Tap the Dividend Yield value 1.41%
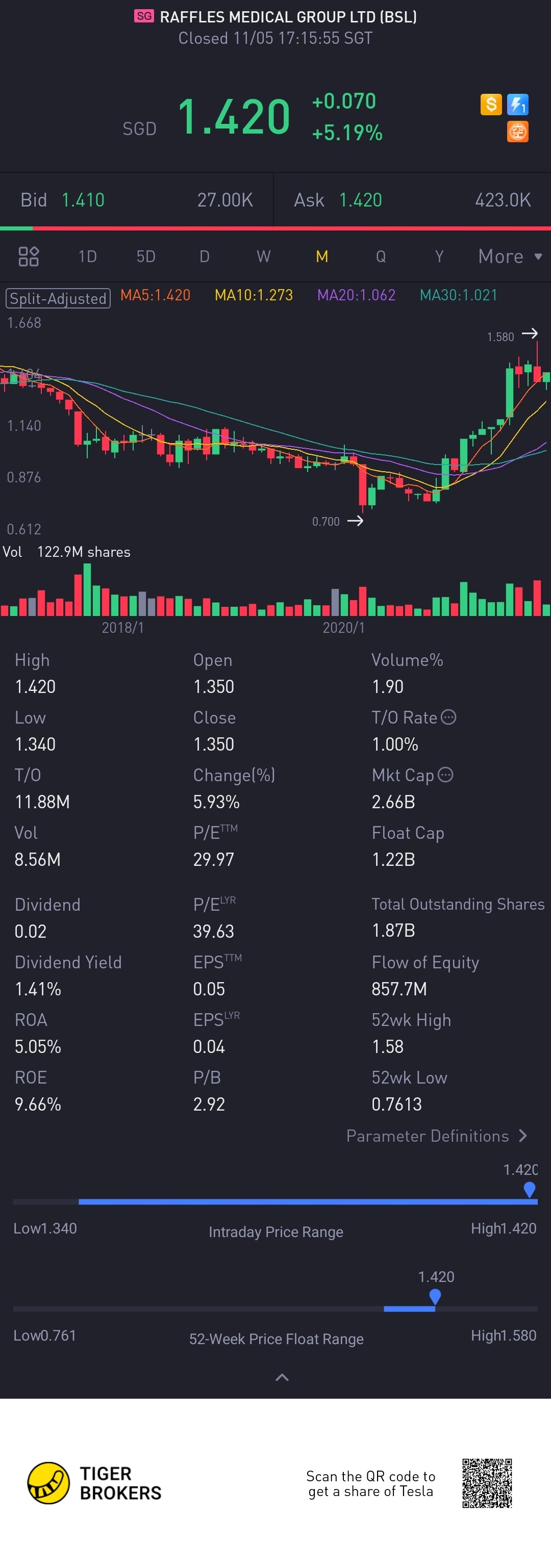551x1568 pixels. tap(38, 989)
